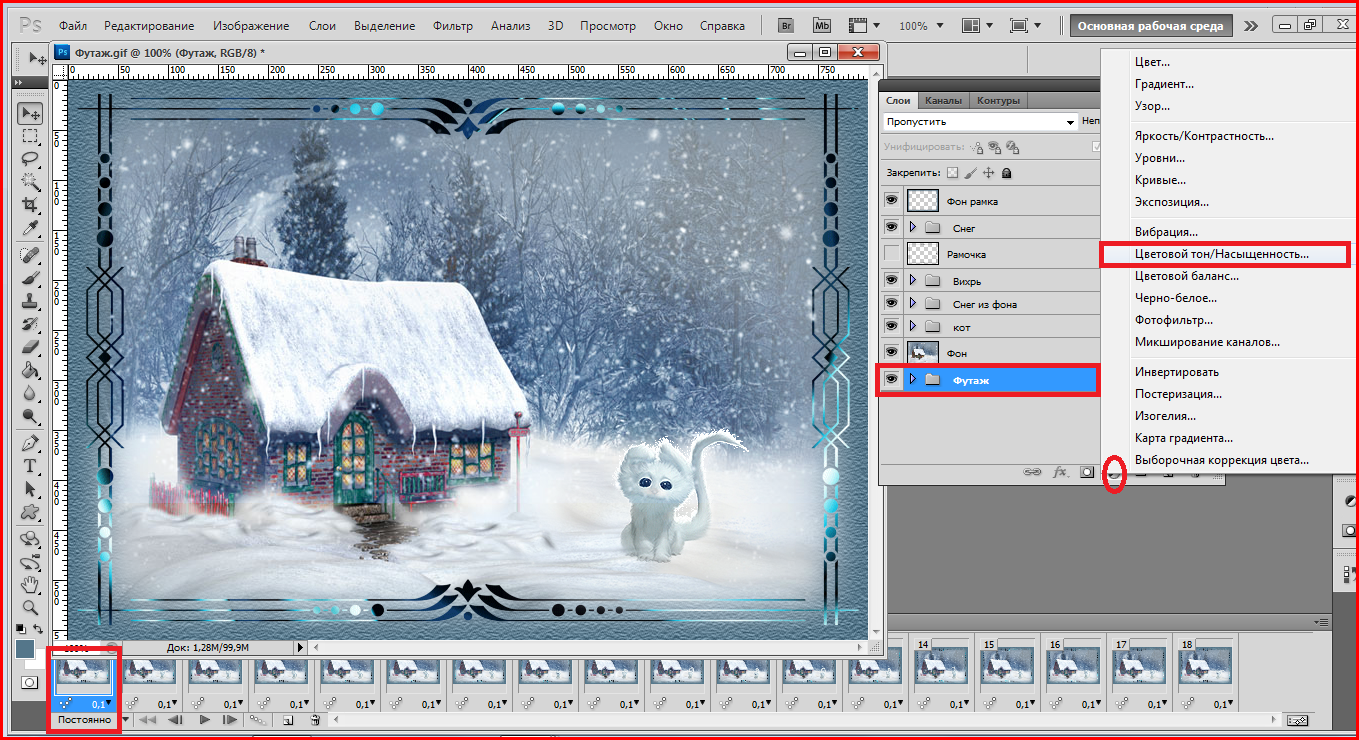Select the Zoom tool in toolbox

[31, 607]
